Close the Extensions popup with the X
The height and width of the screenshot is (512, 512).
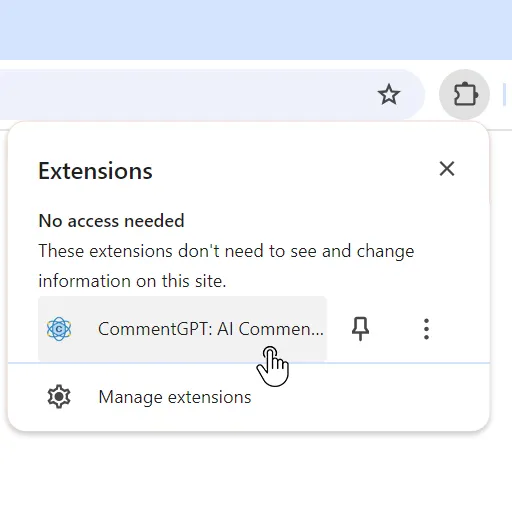click(447, 169)
